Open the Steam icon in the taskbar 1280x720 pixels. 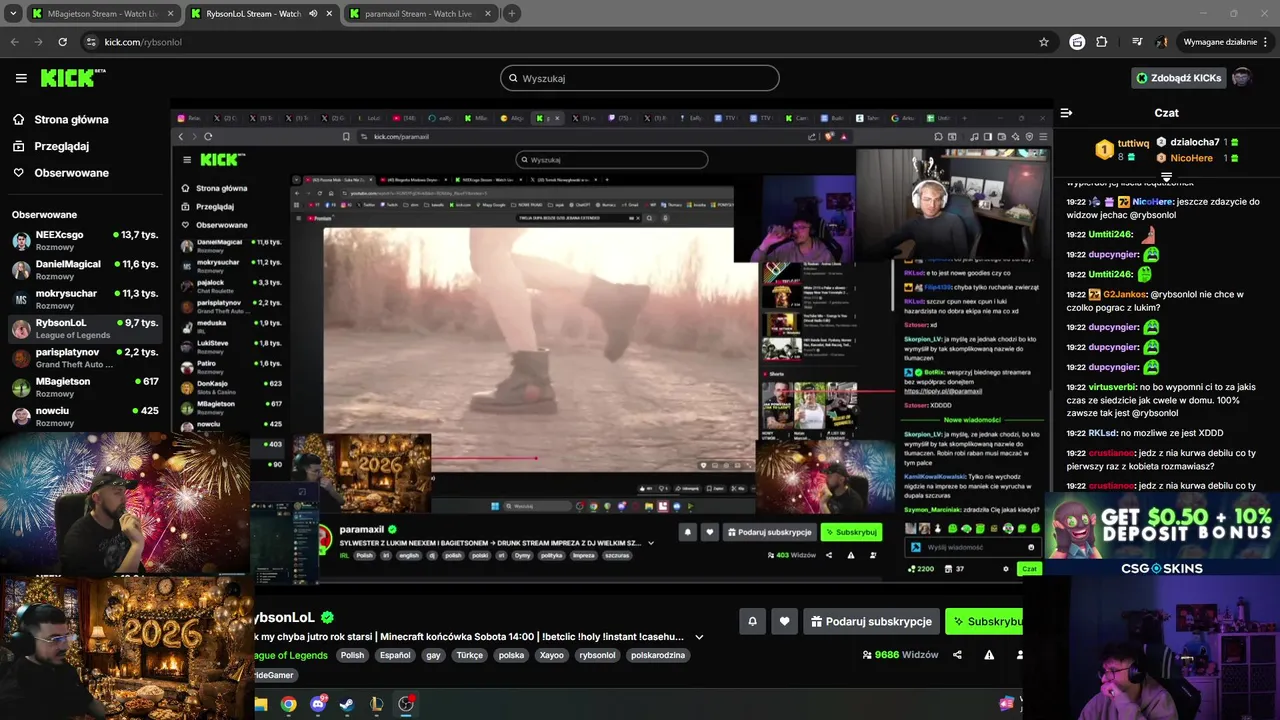pyautogui.click(x=346, y=704)
